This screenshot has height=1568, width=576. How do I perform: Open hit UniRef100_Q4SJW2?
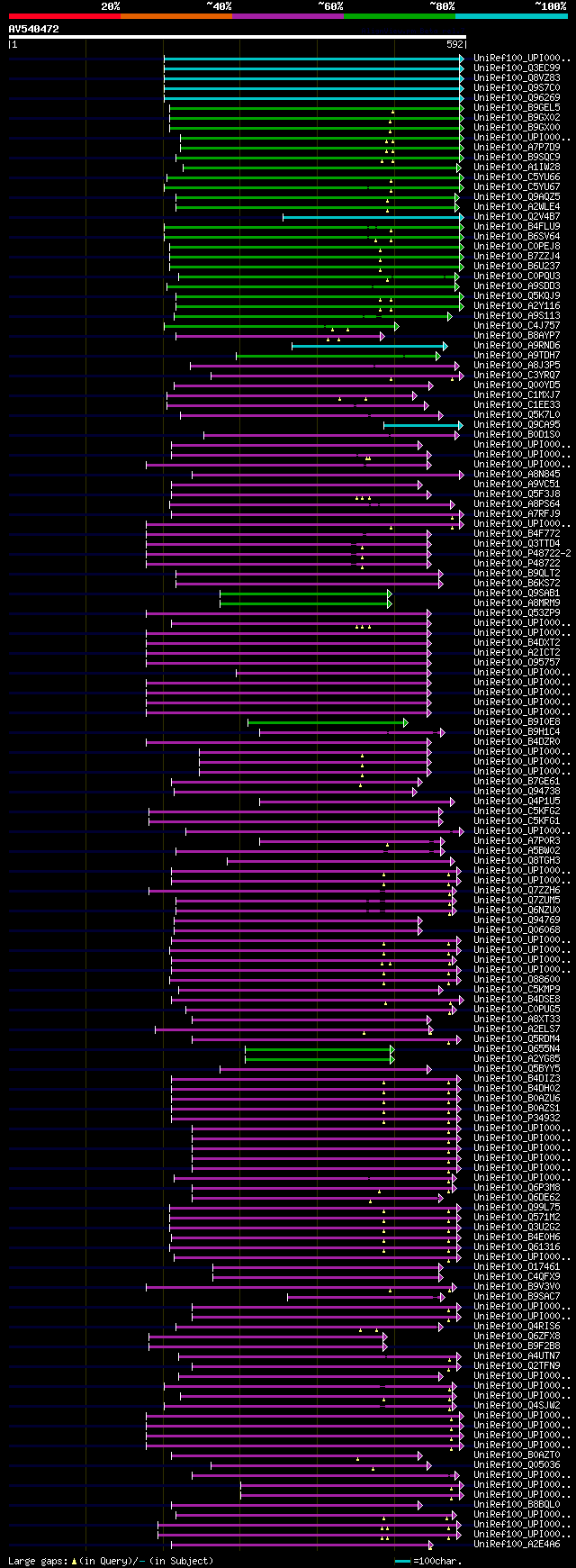517,1405
